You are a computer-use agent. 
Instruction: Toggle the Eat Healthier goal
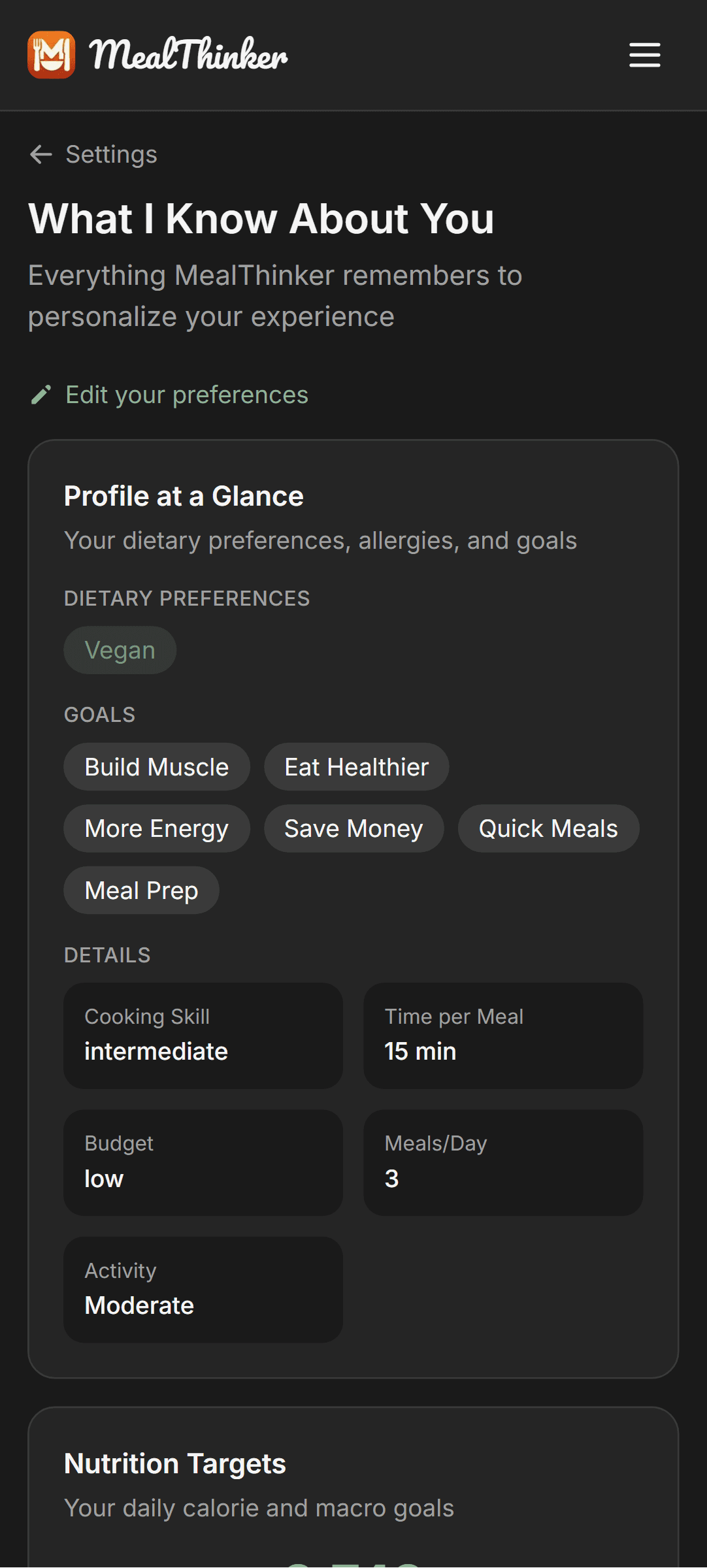pos(356,766)
